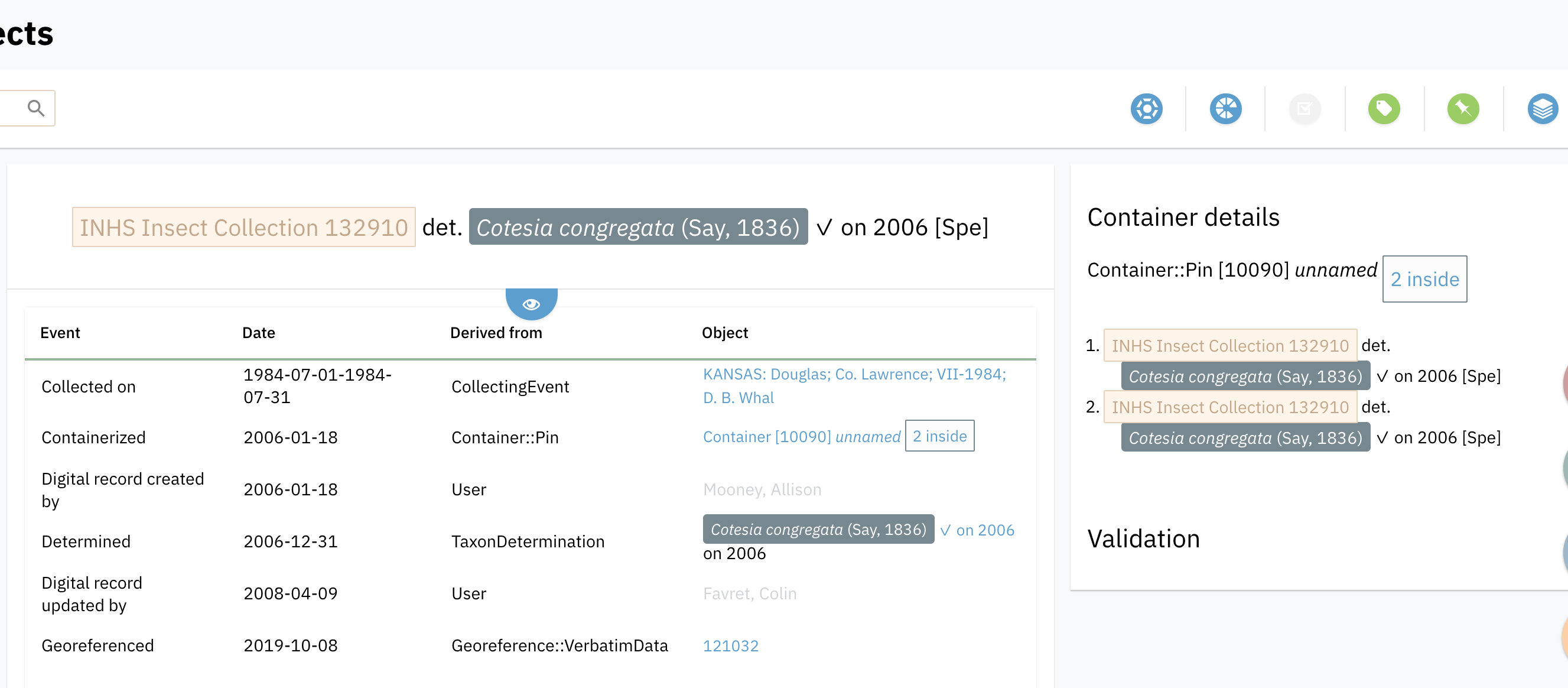
Task: Click the INHS Insect Collection 132910 header badge
Action: click(242, 227)
